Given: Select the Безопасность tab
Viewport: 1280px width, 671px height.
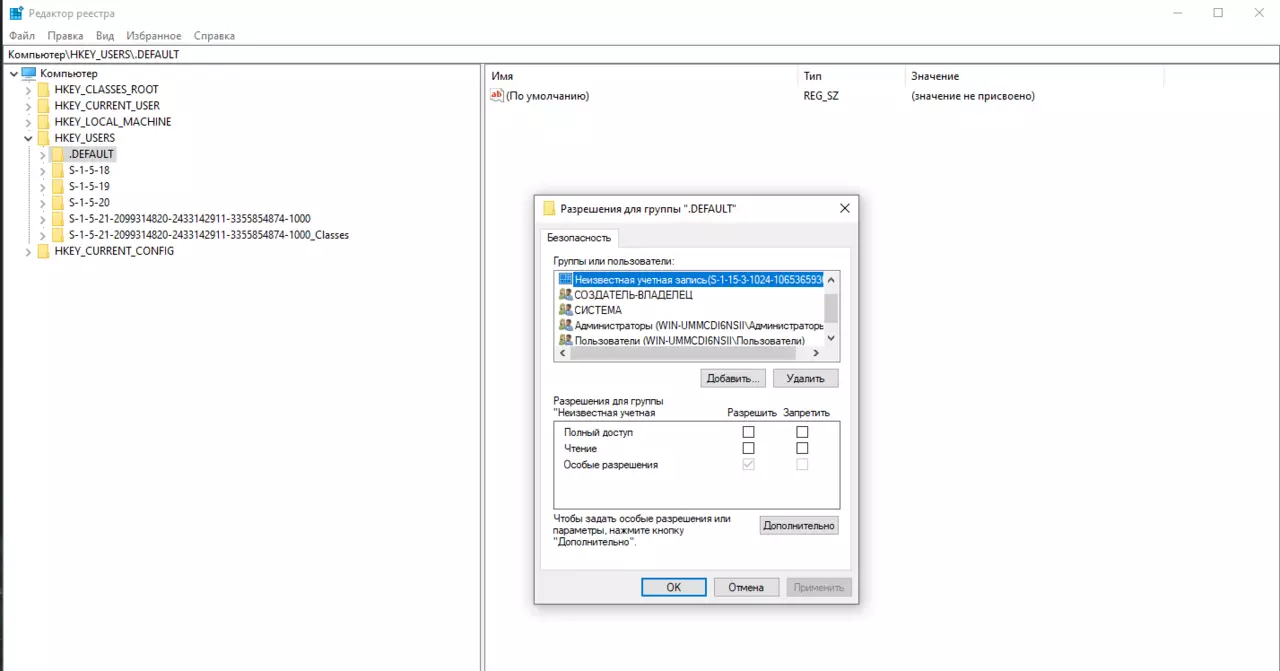Looking at the screenshot, I should (580, 238).
